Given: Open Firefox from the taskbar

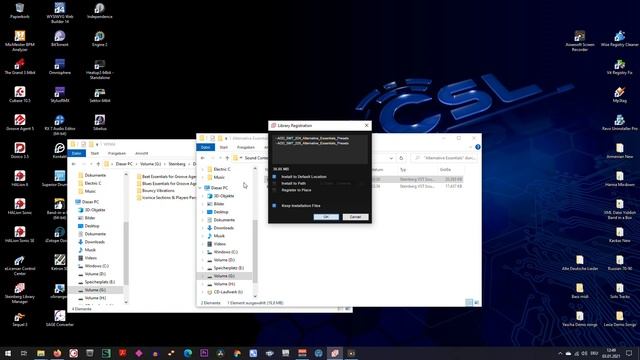Looking at the screenshot, I should (x=57, y=353).
